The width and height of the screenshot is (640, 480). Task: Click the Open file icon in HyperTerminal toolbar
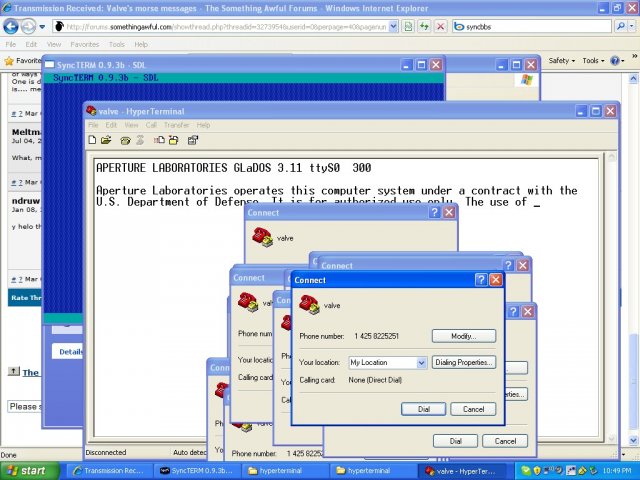[x=108, y=140]
